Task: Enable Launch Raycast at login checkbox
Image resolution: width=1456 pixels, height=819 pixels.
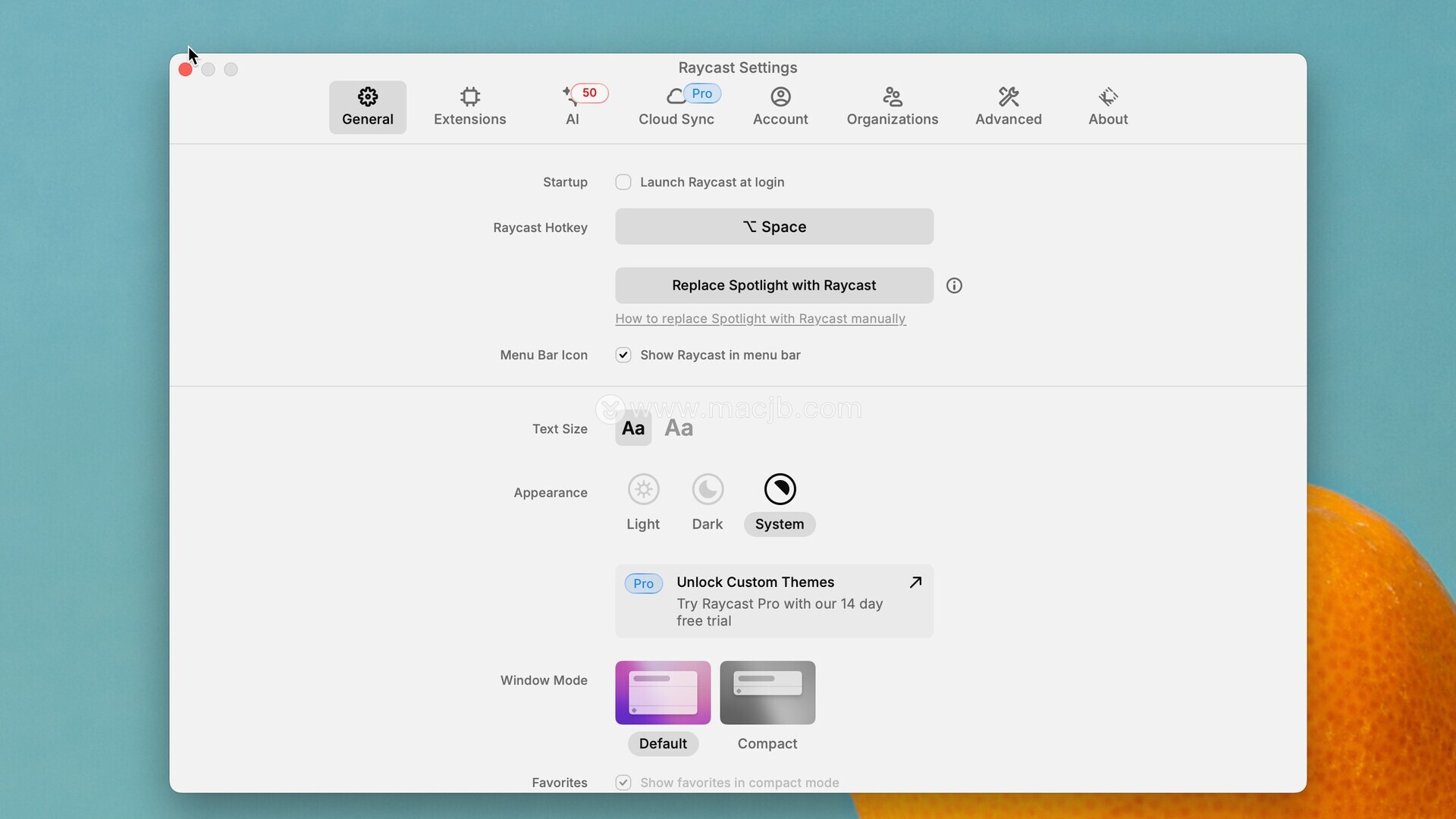Action: 623,182
